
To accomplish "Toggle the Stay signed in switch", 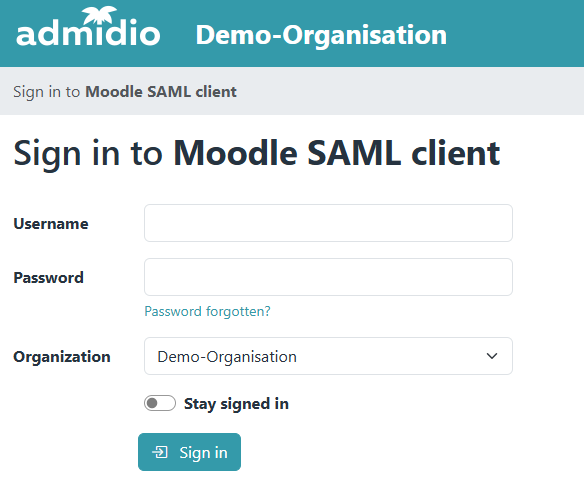I will (x=160, y=403).
